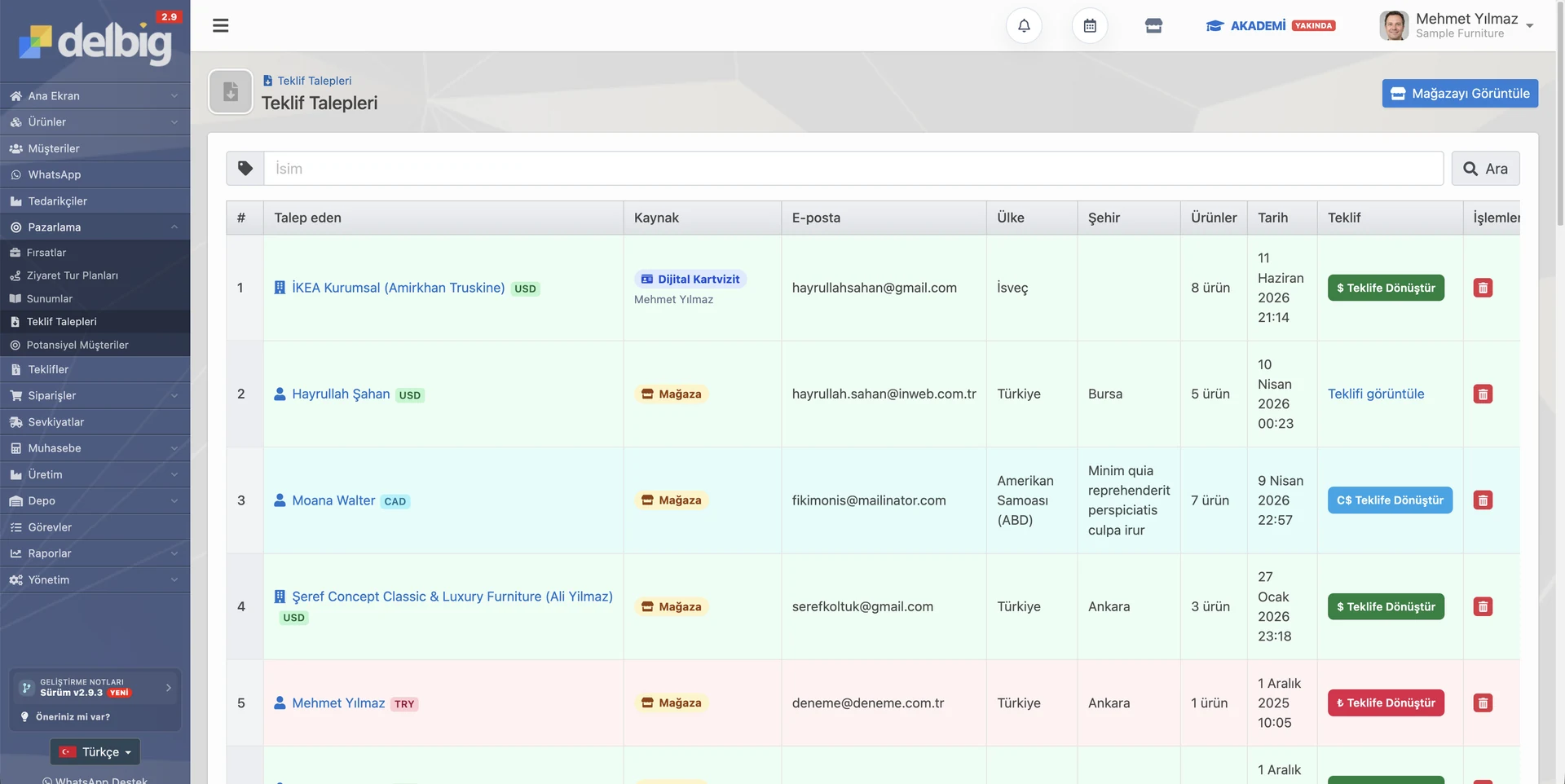Open Şeref Concept Classic & Luxury Furniture link
Screen dimensions: 1565x784
pos(452,597)
